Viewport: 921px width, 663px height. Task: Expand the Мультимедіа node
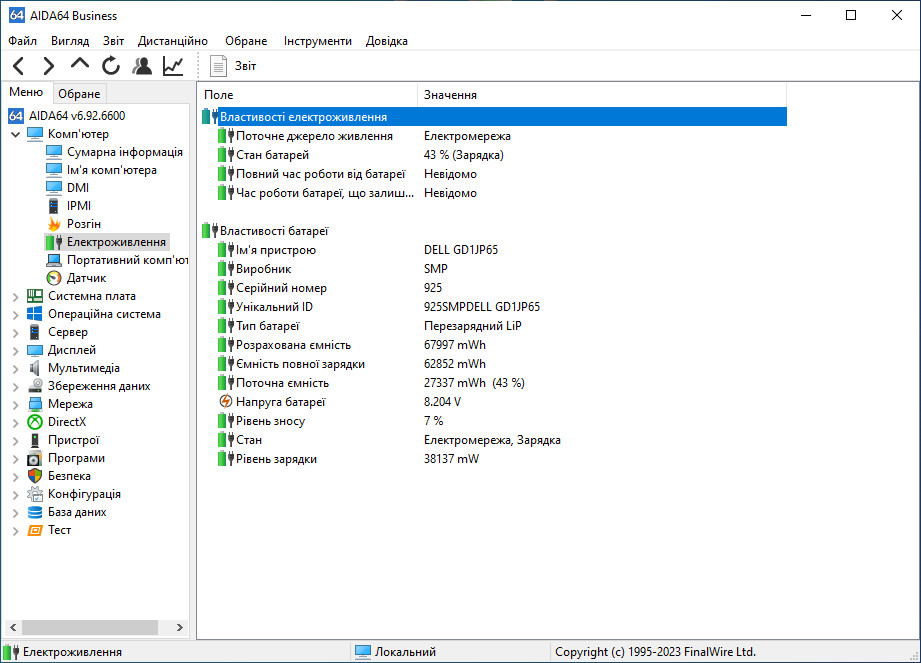click(15, 368)
